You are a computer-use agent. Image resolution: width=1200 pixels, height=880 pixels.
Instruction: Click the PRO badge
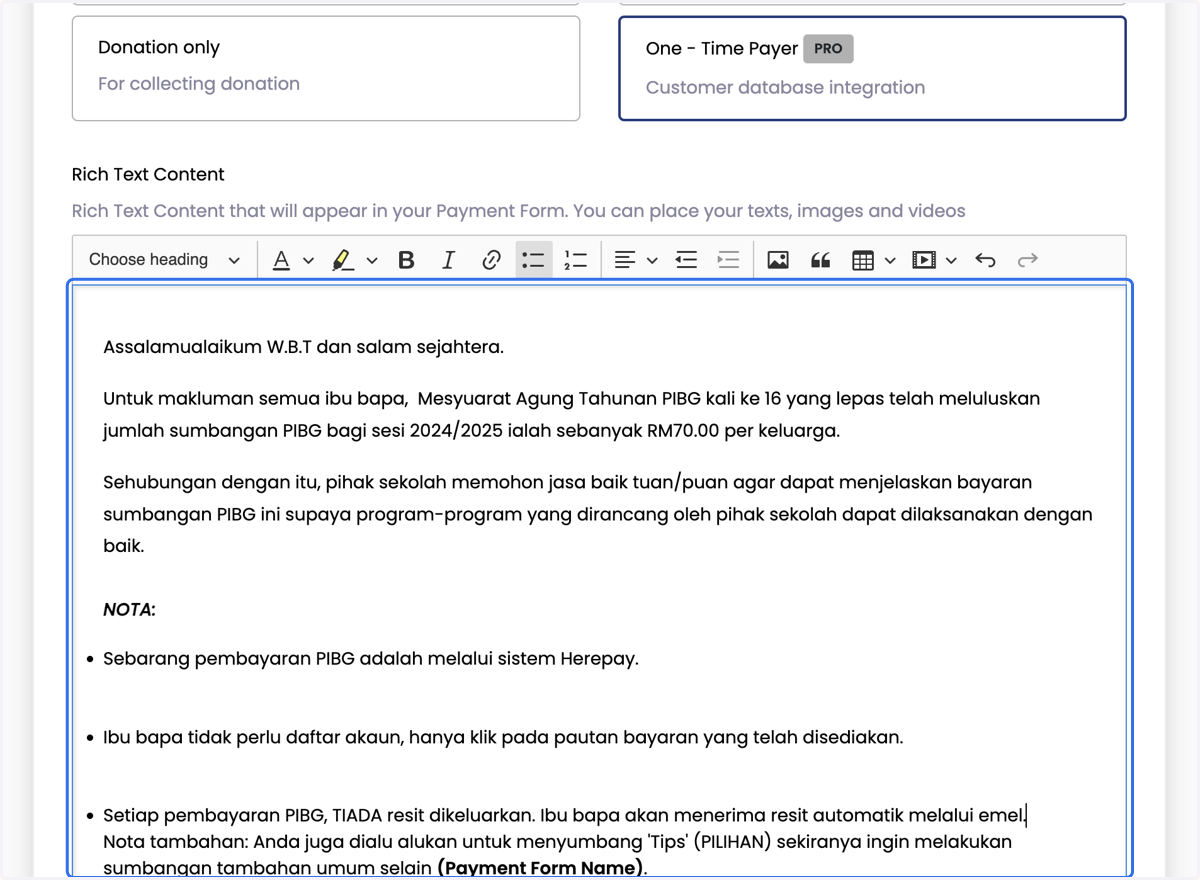pos(828,48)
